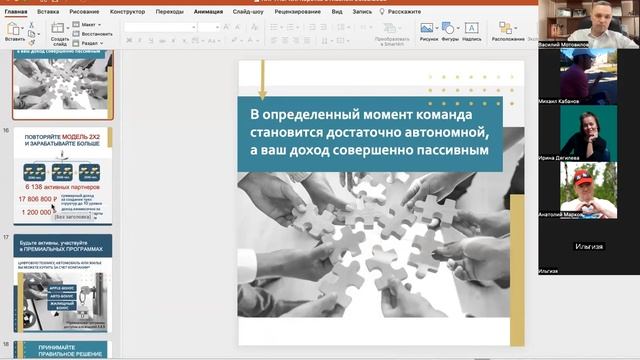Click the copy icon below the scissors
This screenshot has width=640, height=360.
click(31, 34)
